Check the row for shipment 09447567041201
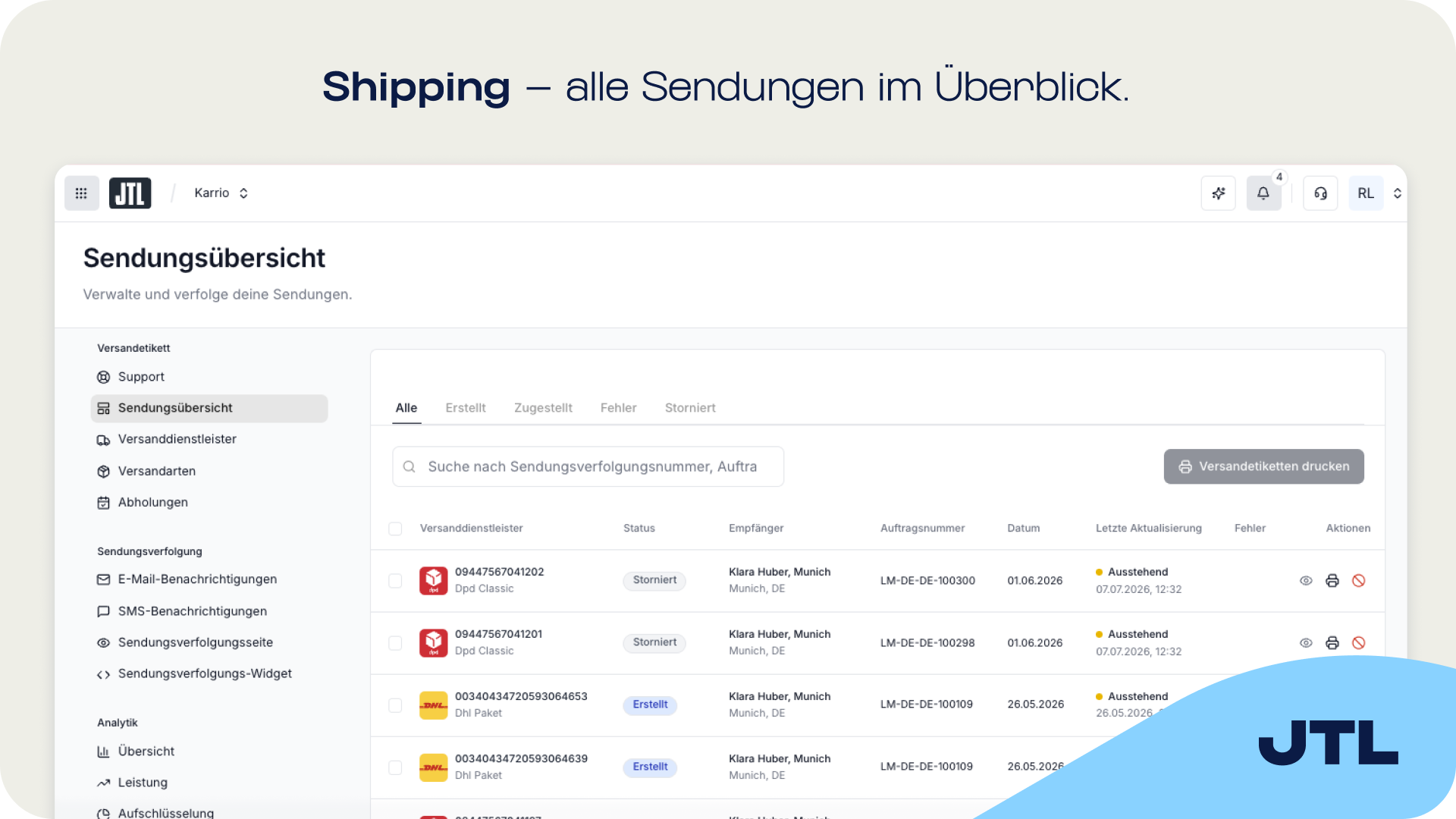The height and width of the screenshot is (819, 1456). click(x=395, y=643)
